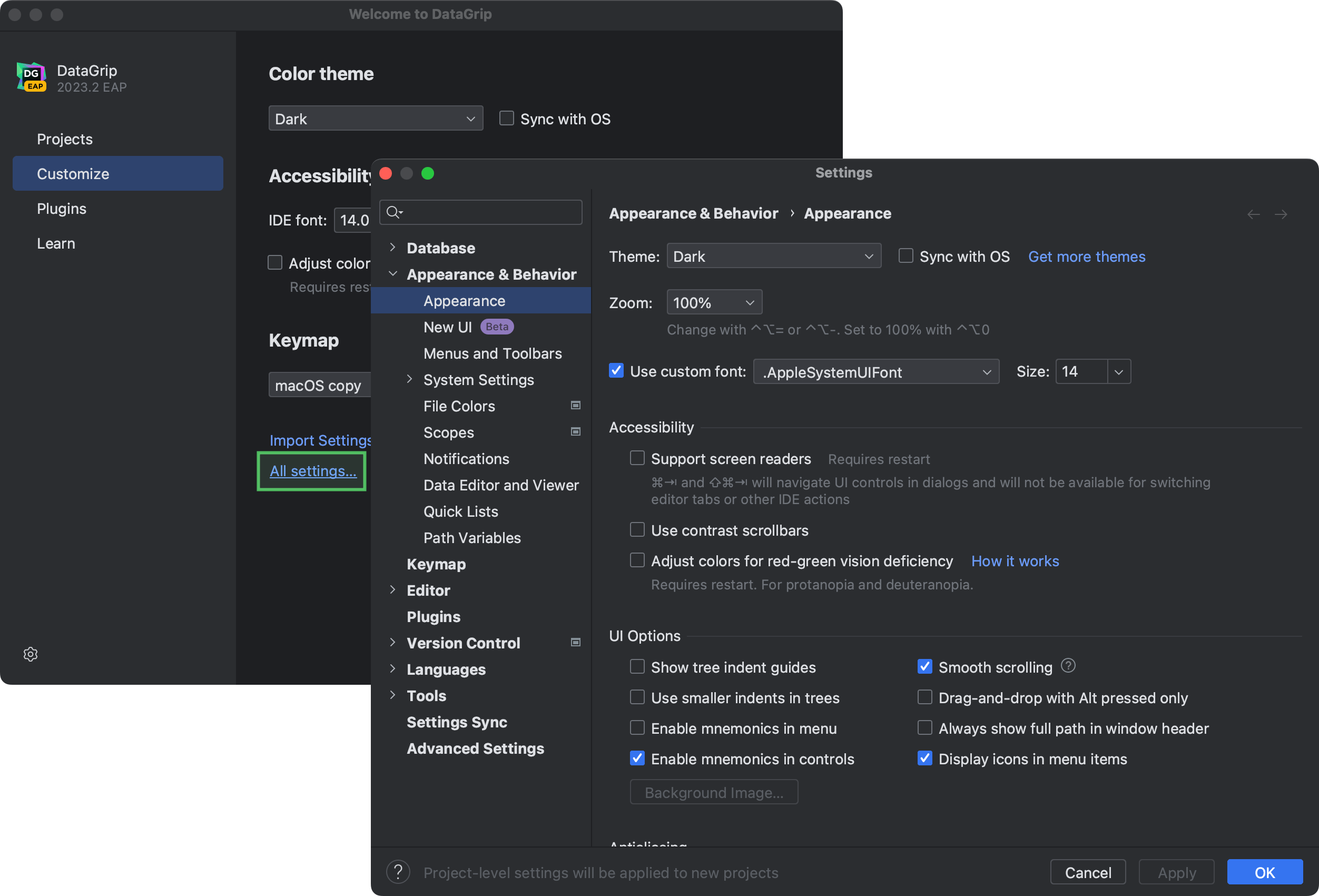Click the help icon beside Smooth scrolling

[1069, 666]
